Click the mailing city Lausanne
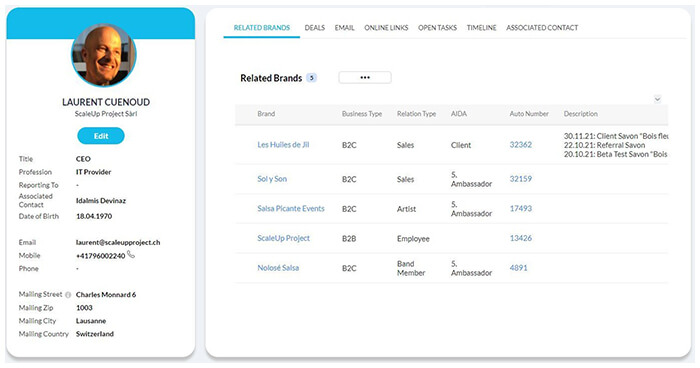 pos(91,321)
